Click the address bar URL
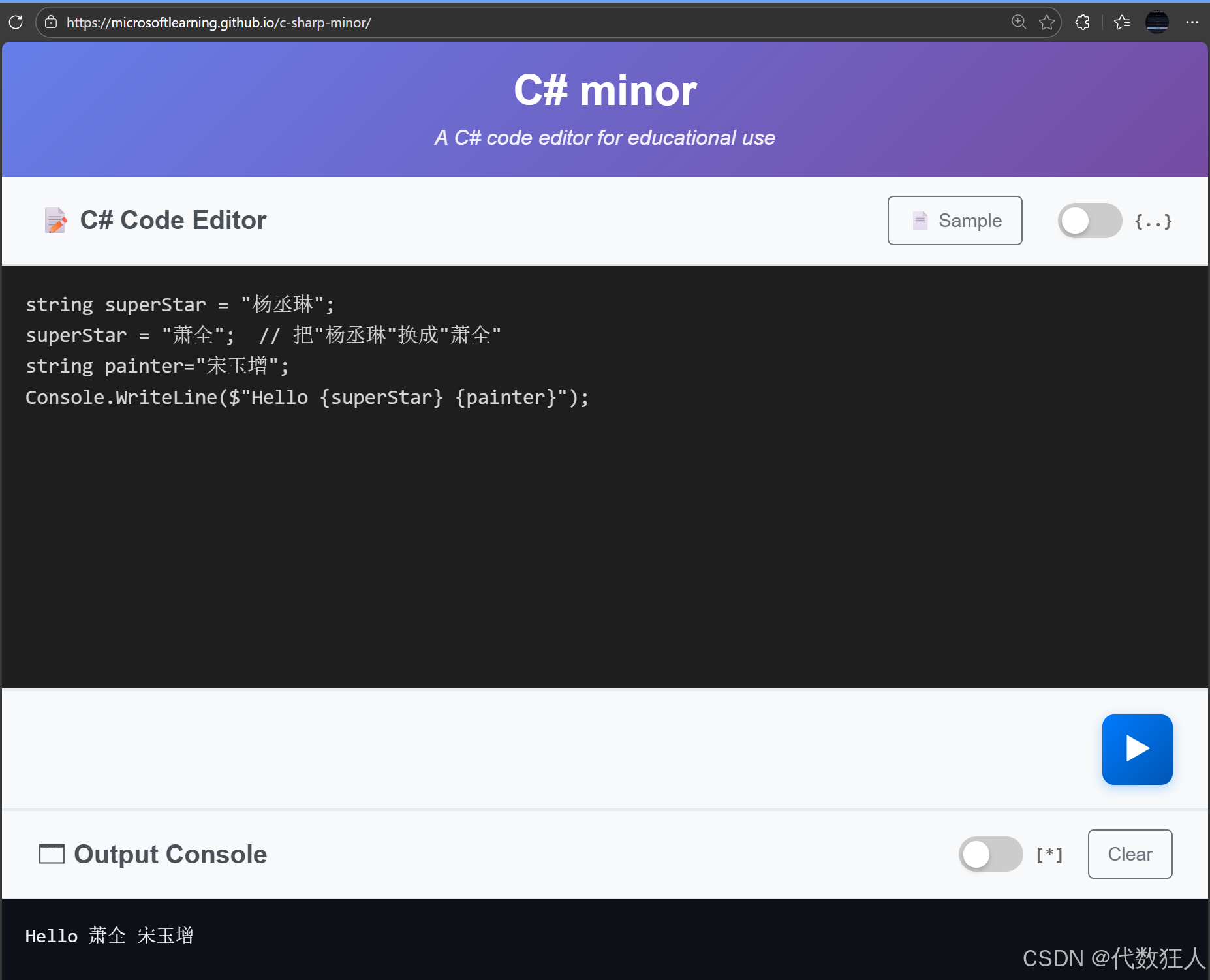1210x980 pixels. coord(219,23)
